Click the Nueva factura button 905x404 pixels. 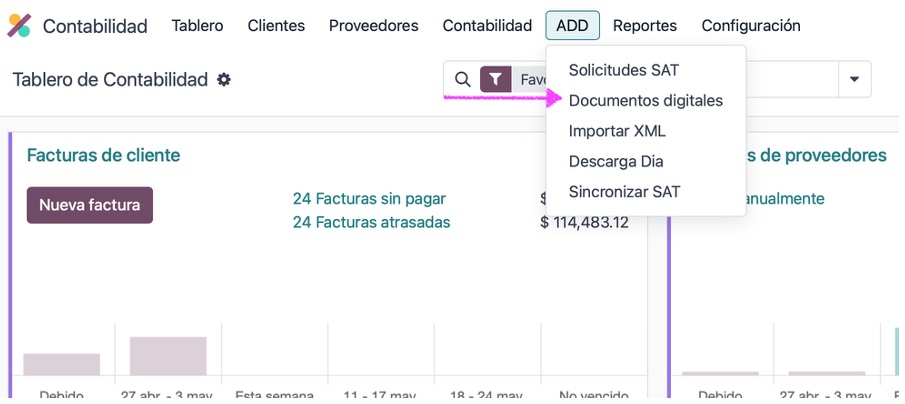click(90, 205)
